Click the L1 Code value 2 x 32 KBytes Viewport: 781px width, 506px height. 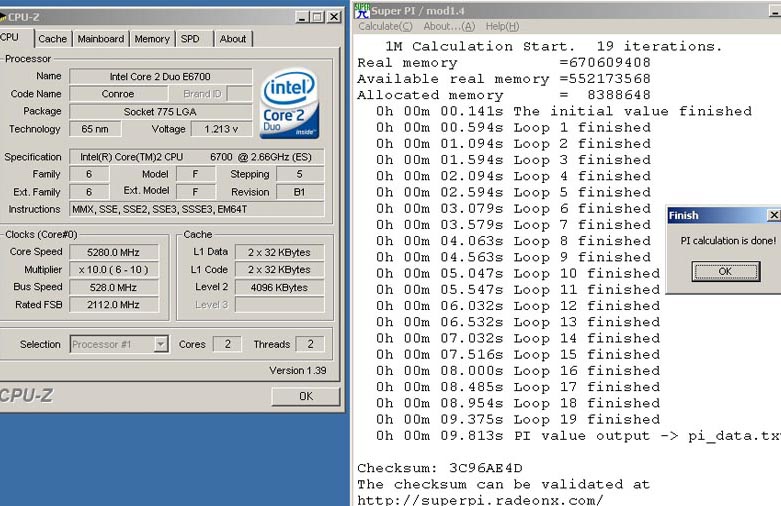coord(279,270)
